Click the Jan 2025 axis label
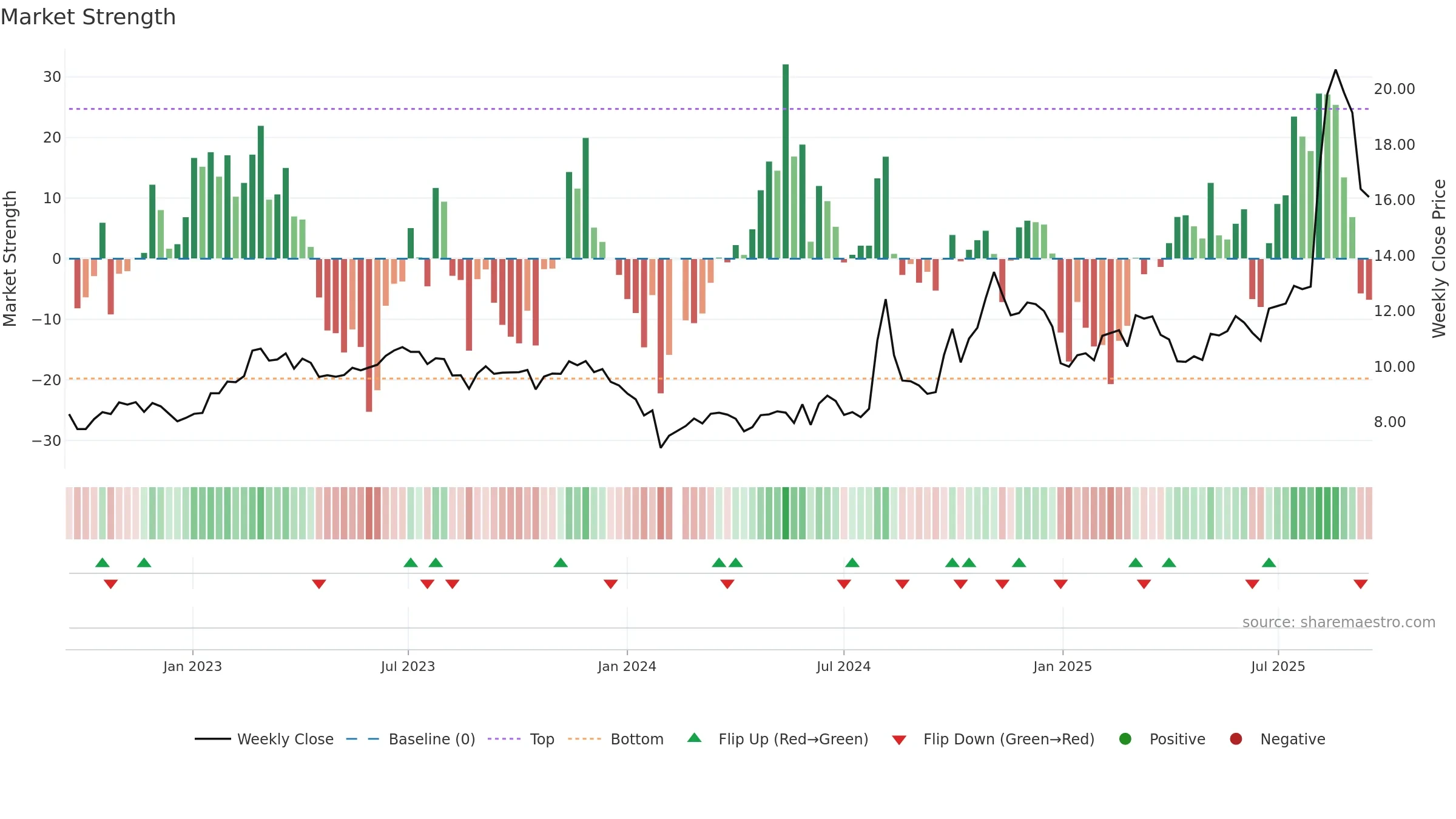This screenshot has width=1456, height=819. pos(1062,666)
